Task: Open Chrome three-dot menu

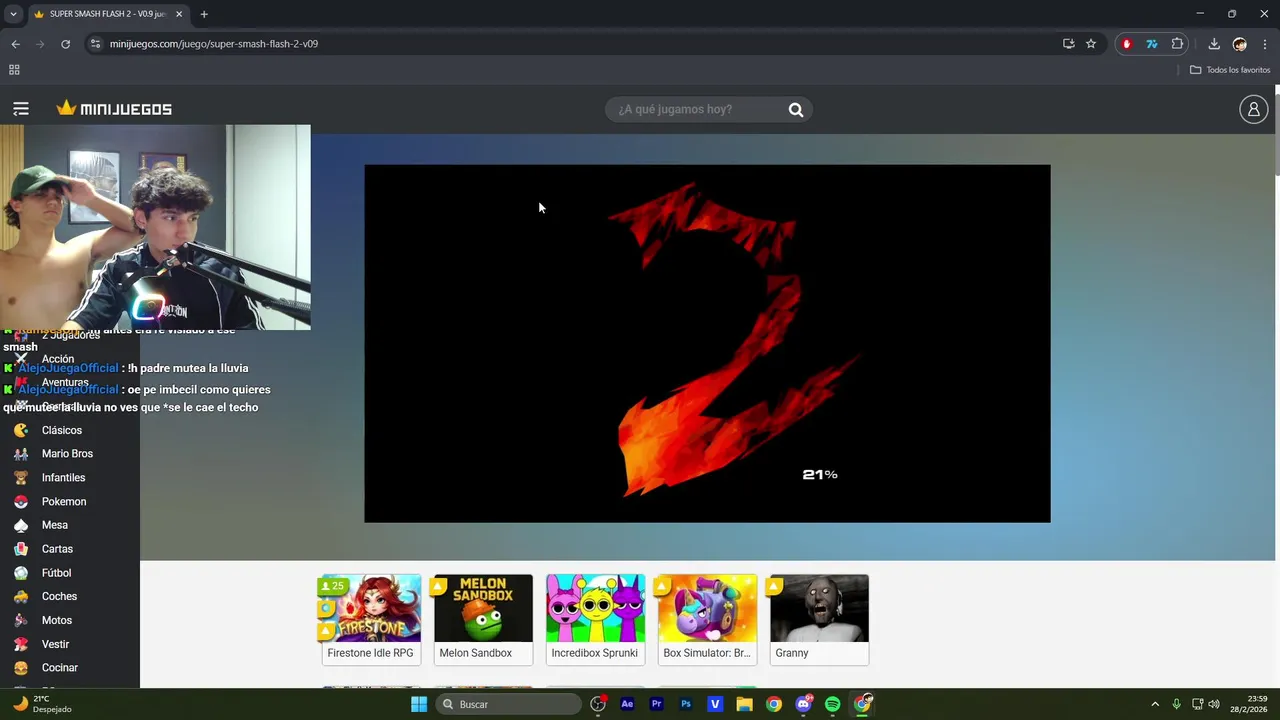Action: tap(1265, 44)
